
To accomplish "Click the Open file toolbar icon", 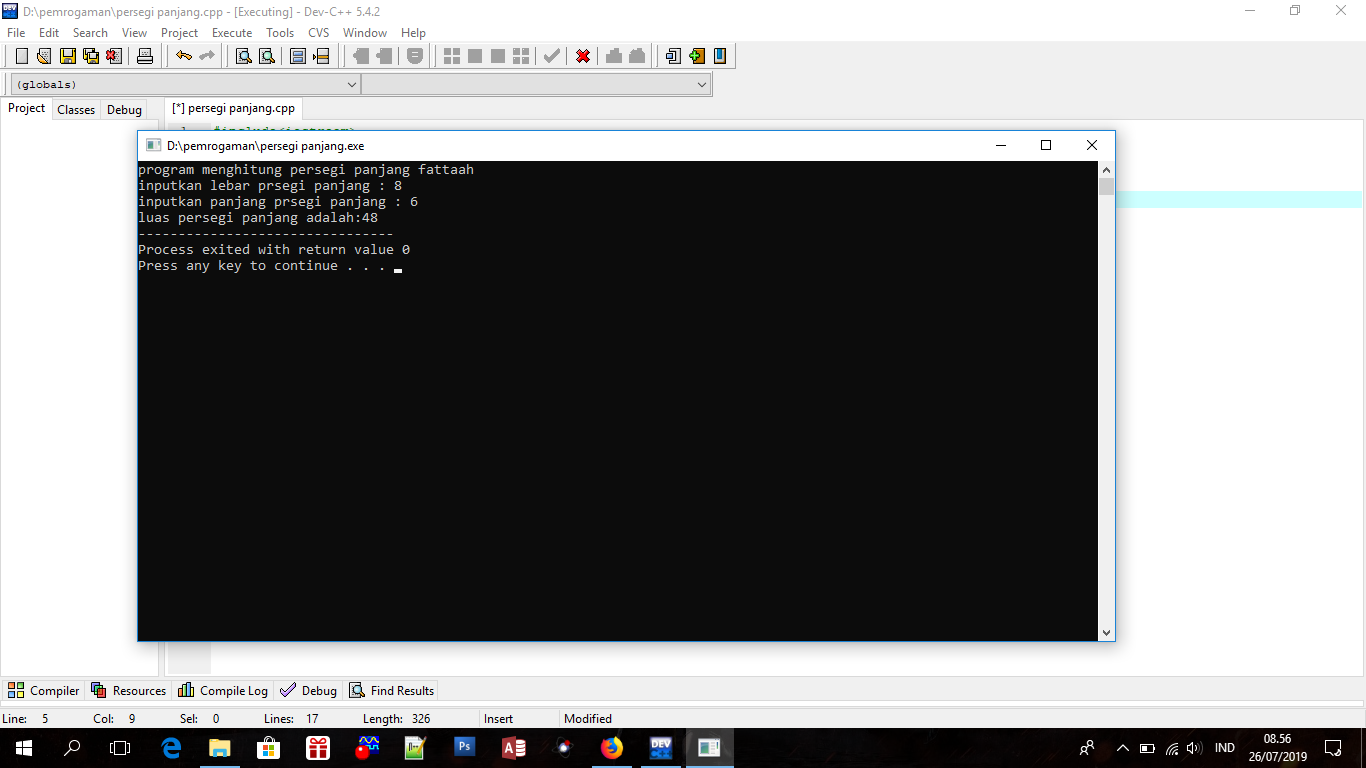I will coord(45,56).
